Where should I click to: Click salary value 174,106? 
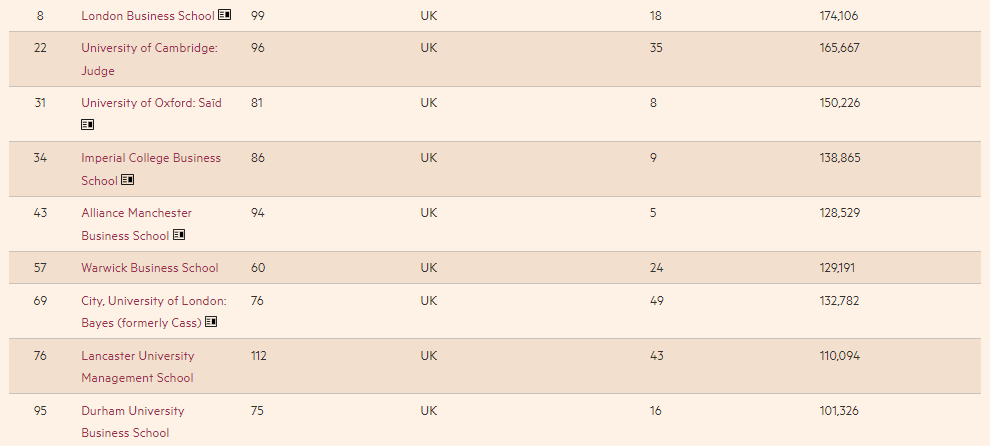click(x=838, y=16)
